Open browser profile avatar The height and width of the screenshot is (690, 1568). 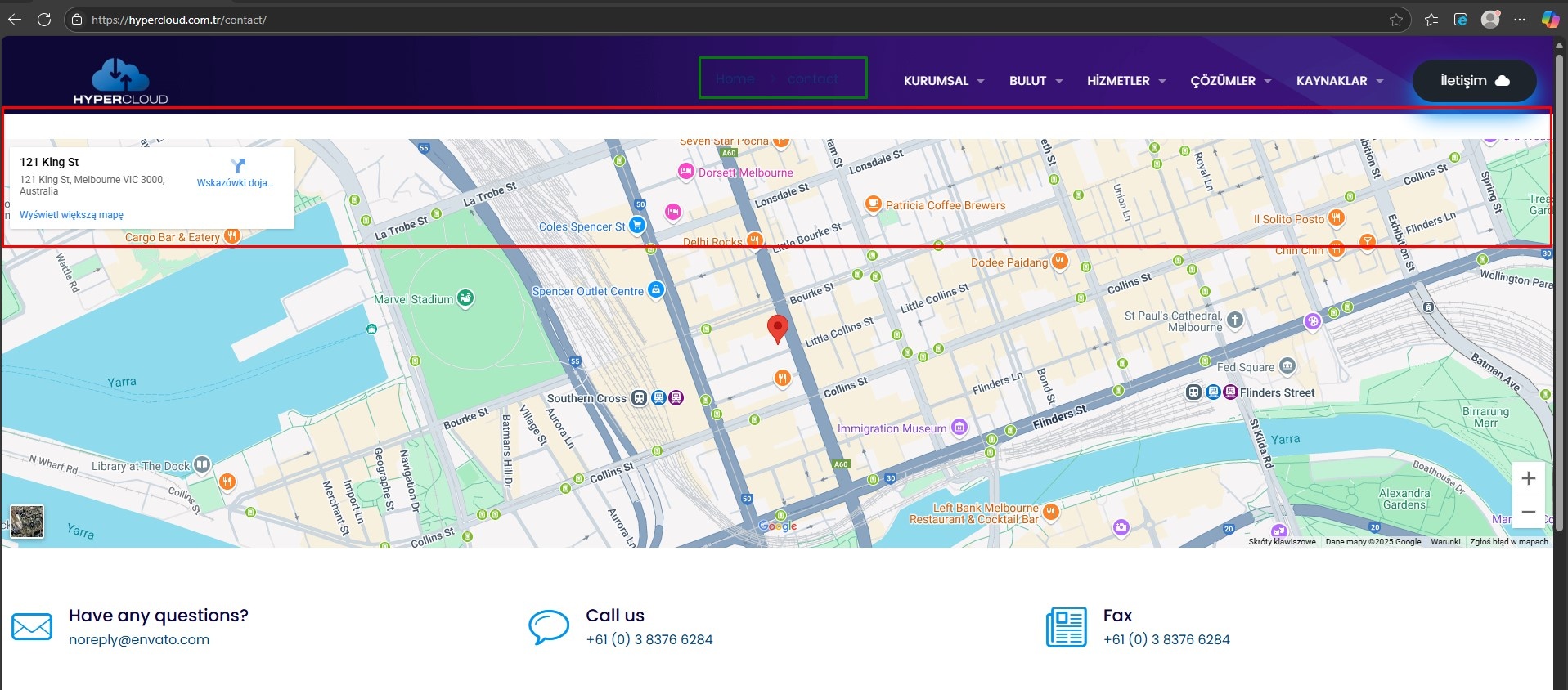coord(1490,20)
